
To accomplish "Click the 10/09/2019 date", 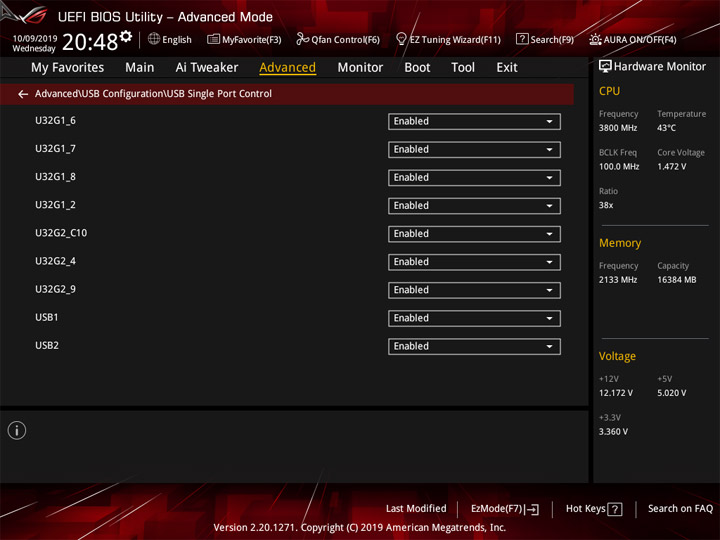I will click(35, 38).
